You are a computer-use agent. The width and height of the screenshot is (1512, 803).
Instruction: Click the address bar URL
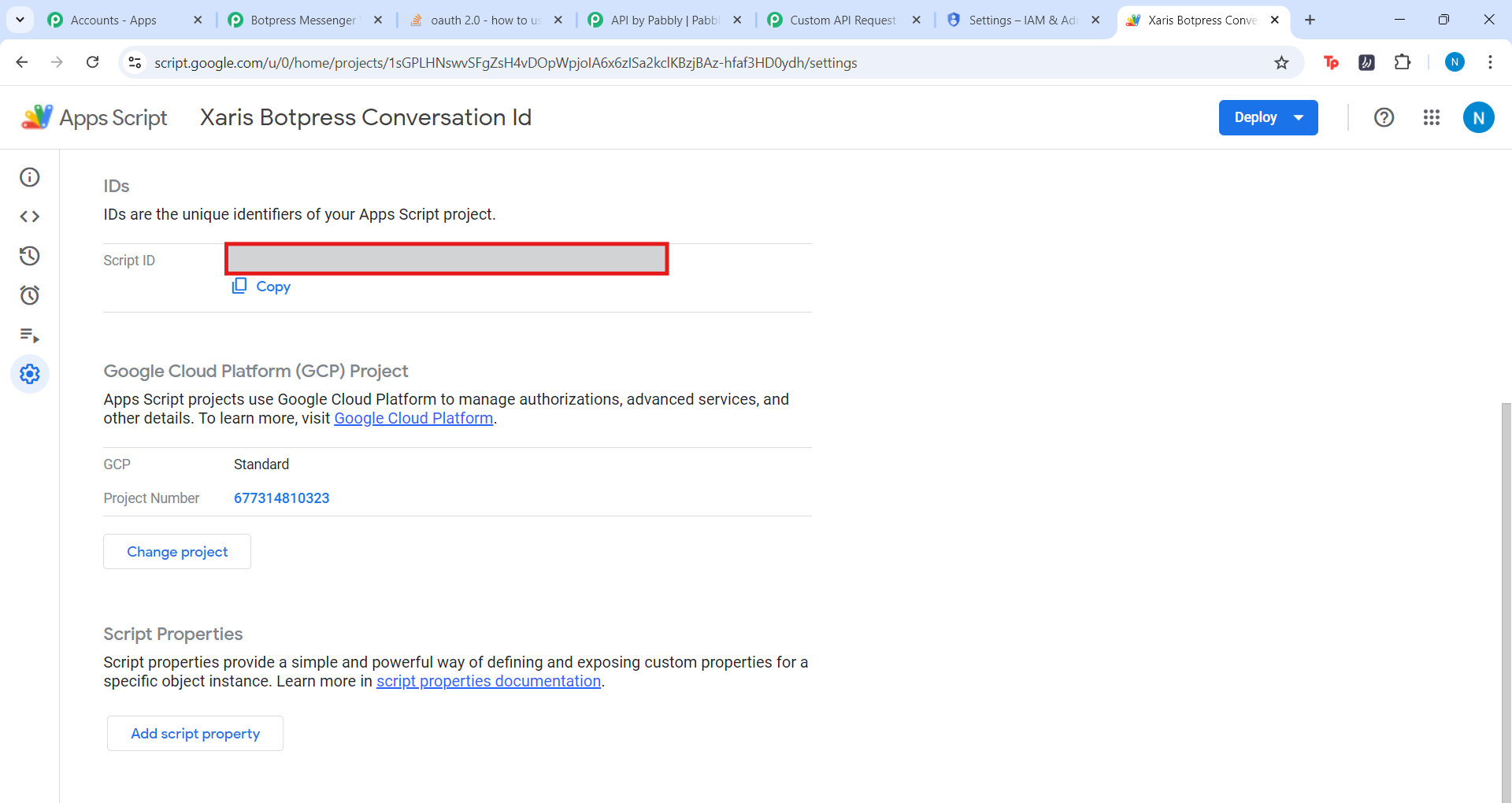506,63
